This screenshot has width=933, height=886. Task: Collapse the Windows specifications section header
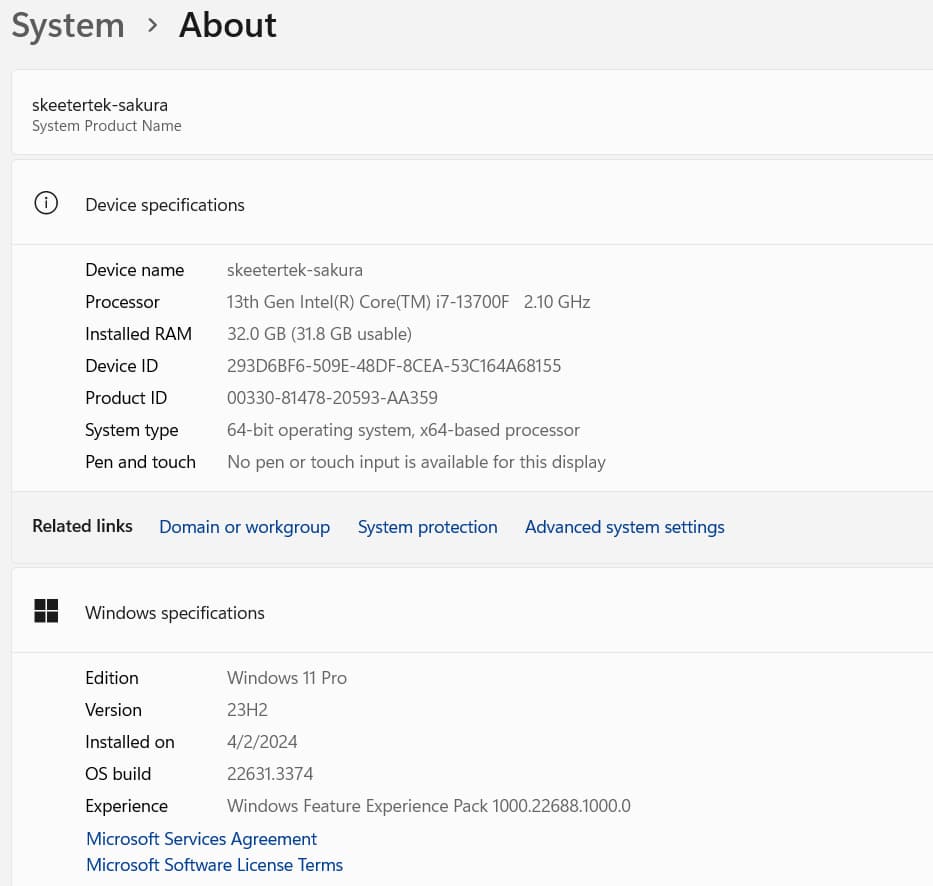[x=175, y=613]
